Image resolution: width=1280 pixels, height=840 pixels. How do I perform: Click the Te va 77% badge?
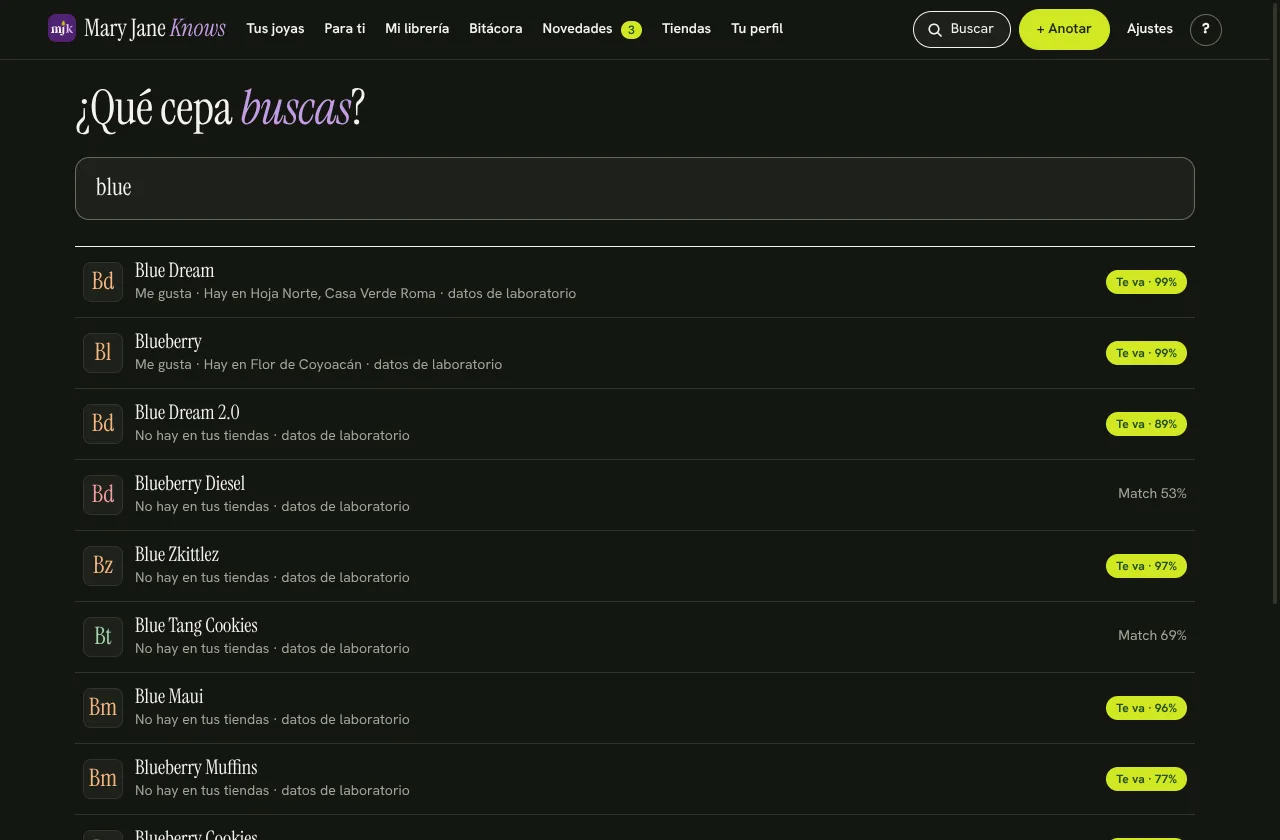tap(1146, 779)
